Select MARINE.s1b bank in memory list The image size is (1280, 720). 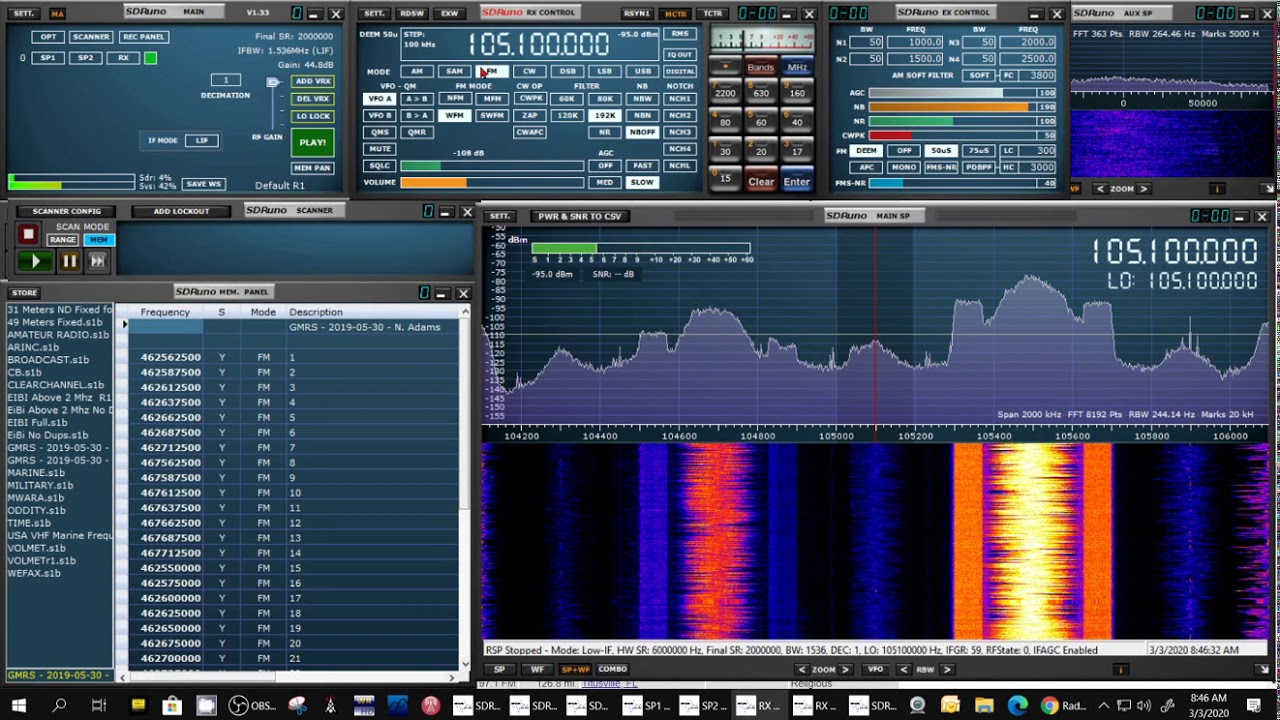coord(35,473)
